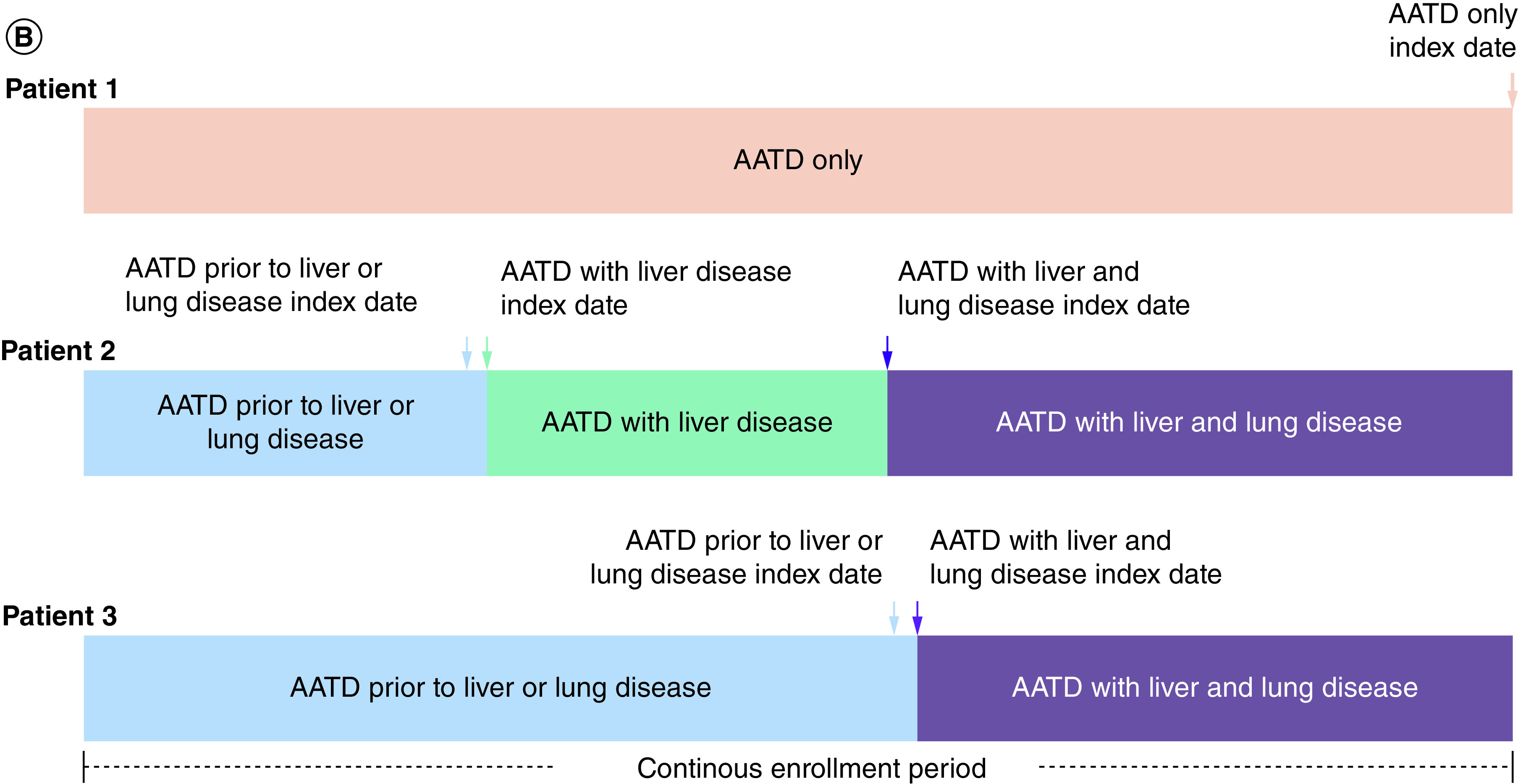Select Patient 2's light blue prior-disease bar
1518x784 pixels.
[285, 423]
